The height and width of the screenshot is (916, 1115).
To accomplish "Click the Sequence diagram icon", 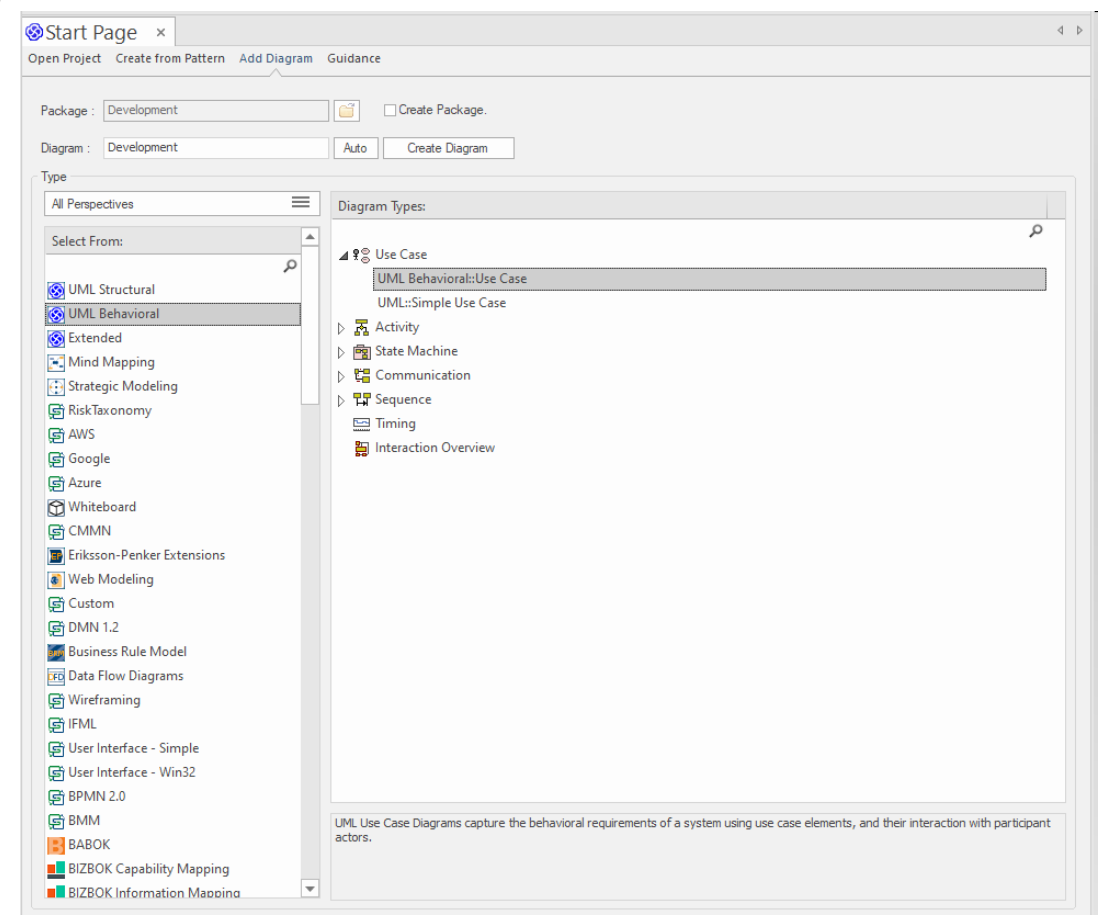I will pos(361,400).
